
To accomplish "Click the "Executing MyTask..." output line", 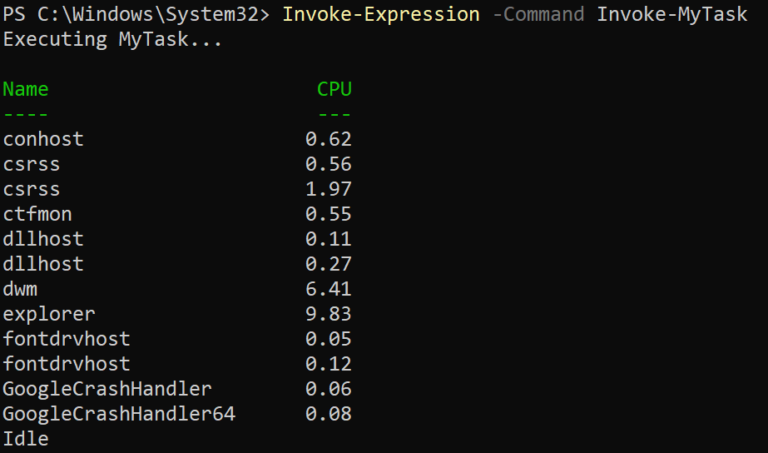I will [112, 40].
